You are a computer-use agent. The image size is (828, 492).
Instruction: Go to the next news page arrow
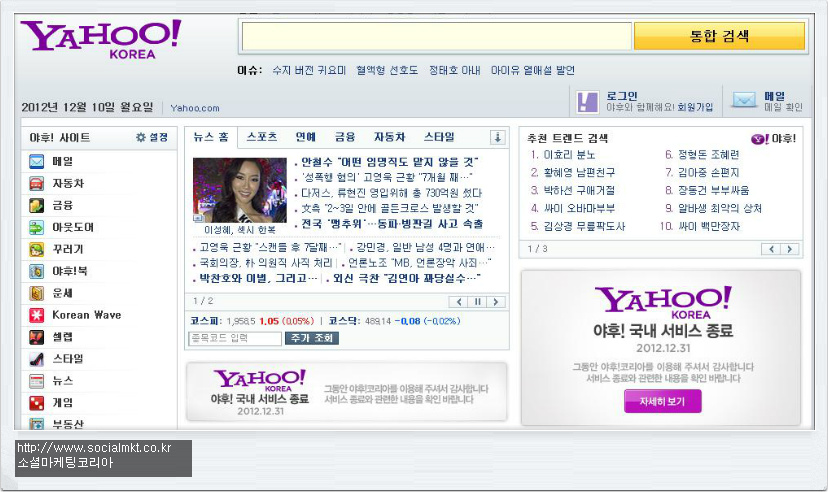[496, 301]
